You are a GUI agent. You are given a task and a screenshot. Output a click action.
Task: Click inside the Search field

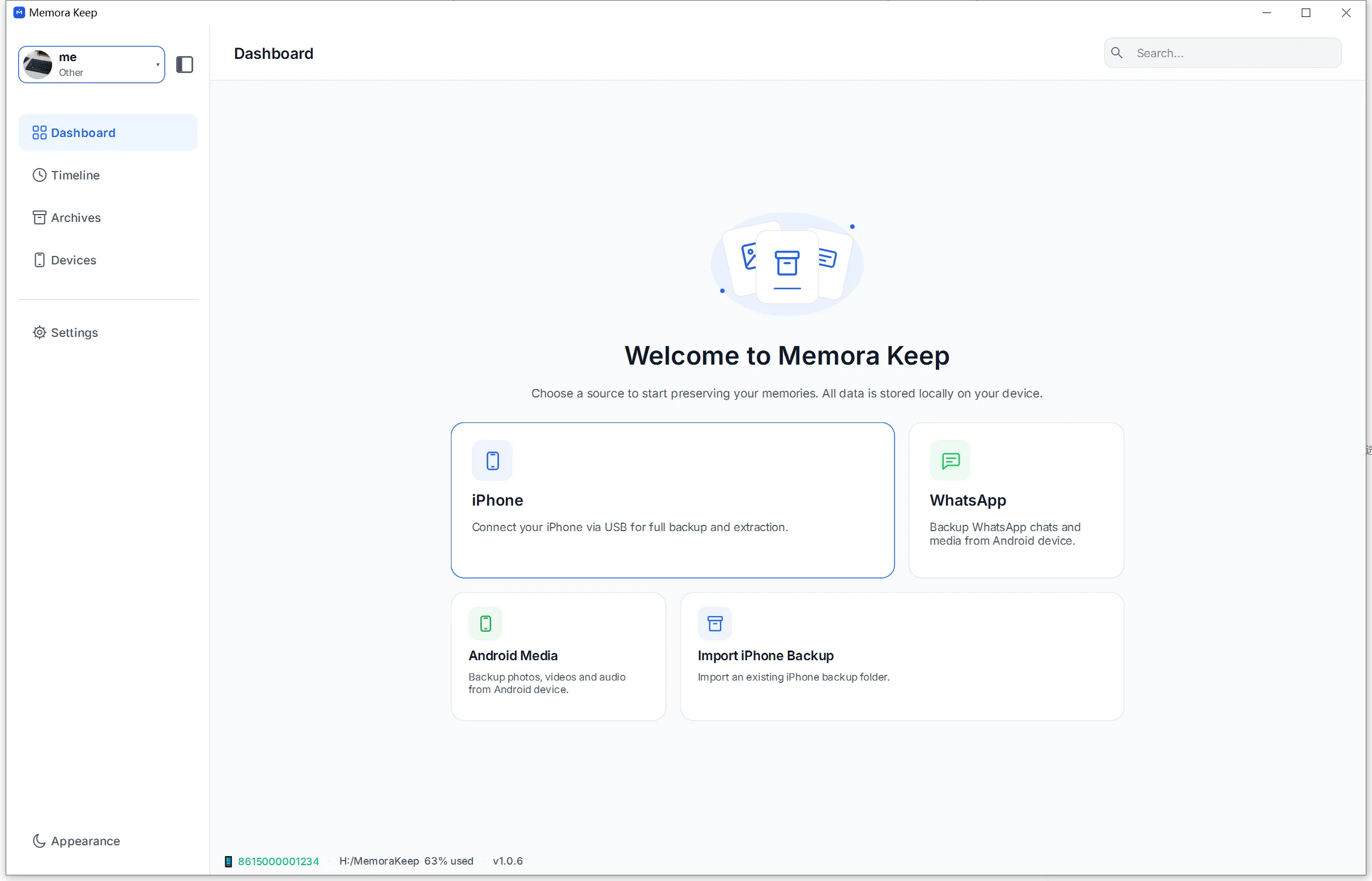coord(1222,53)
